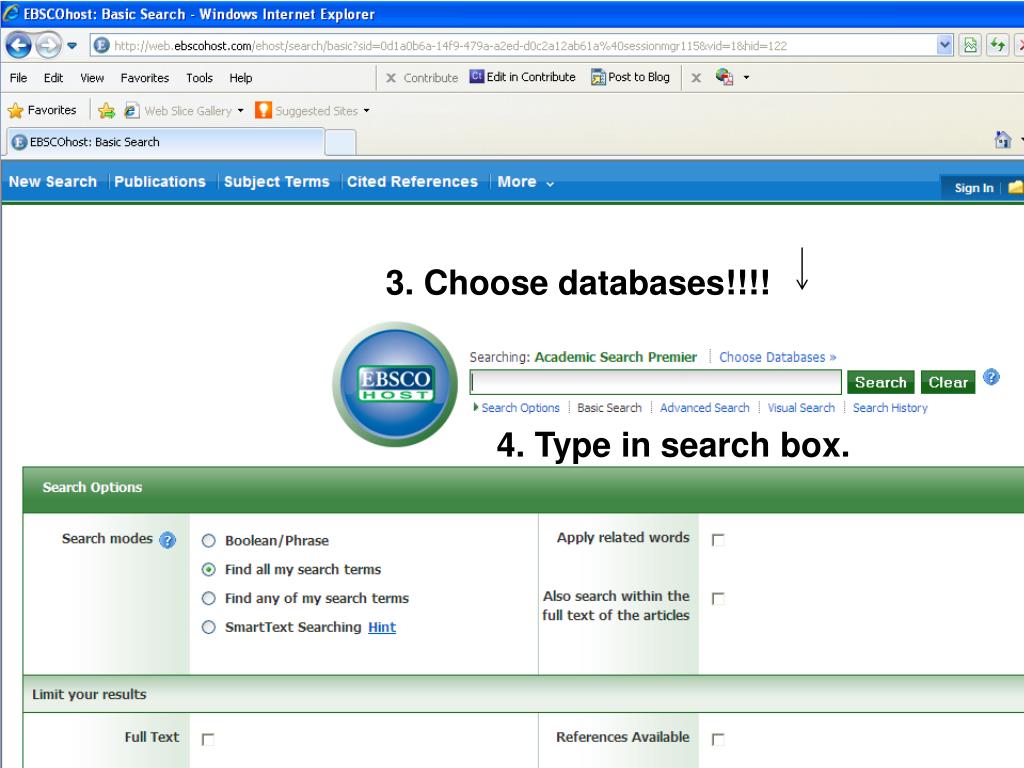Select the Boolean/Phrase radio button
The width and height of the screenshot is (1024, 768).
coord(208,541)
